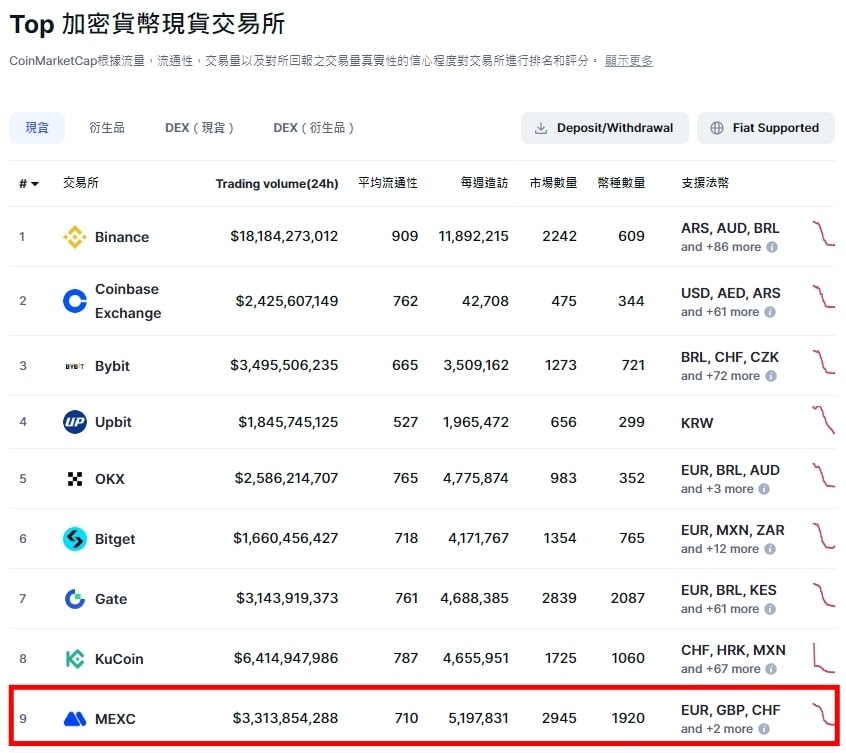Open Binance volume sparkline chart

click(823, 234)
